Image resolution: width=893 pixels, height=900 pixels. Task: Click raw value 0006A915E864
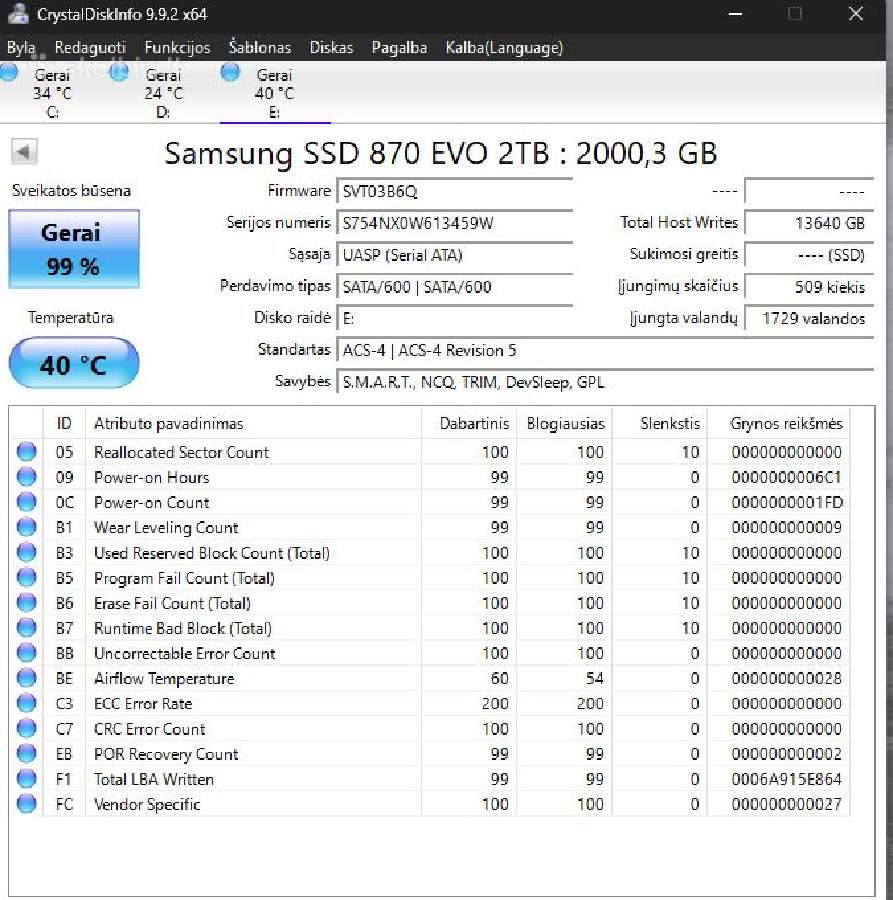(786, 779)
